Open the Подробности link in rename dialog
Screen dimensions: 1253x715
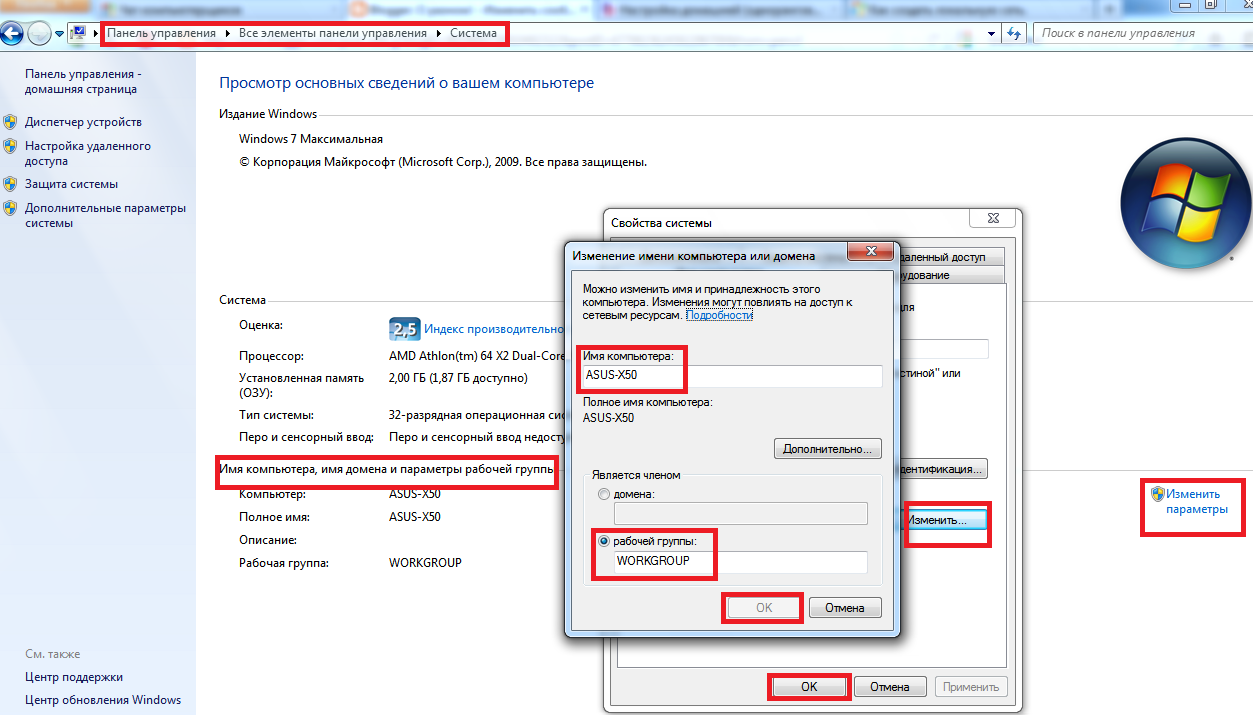(x=719, y=314)
